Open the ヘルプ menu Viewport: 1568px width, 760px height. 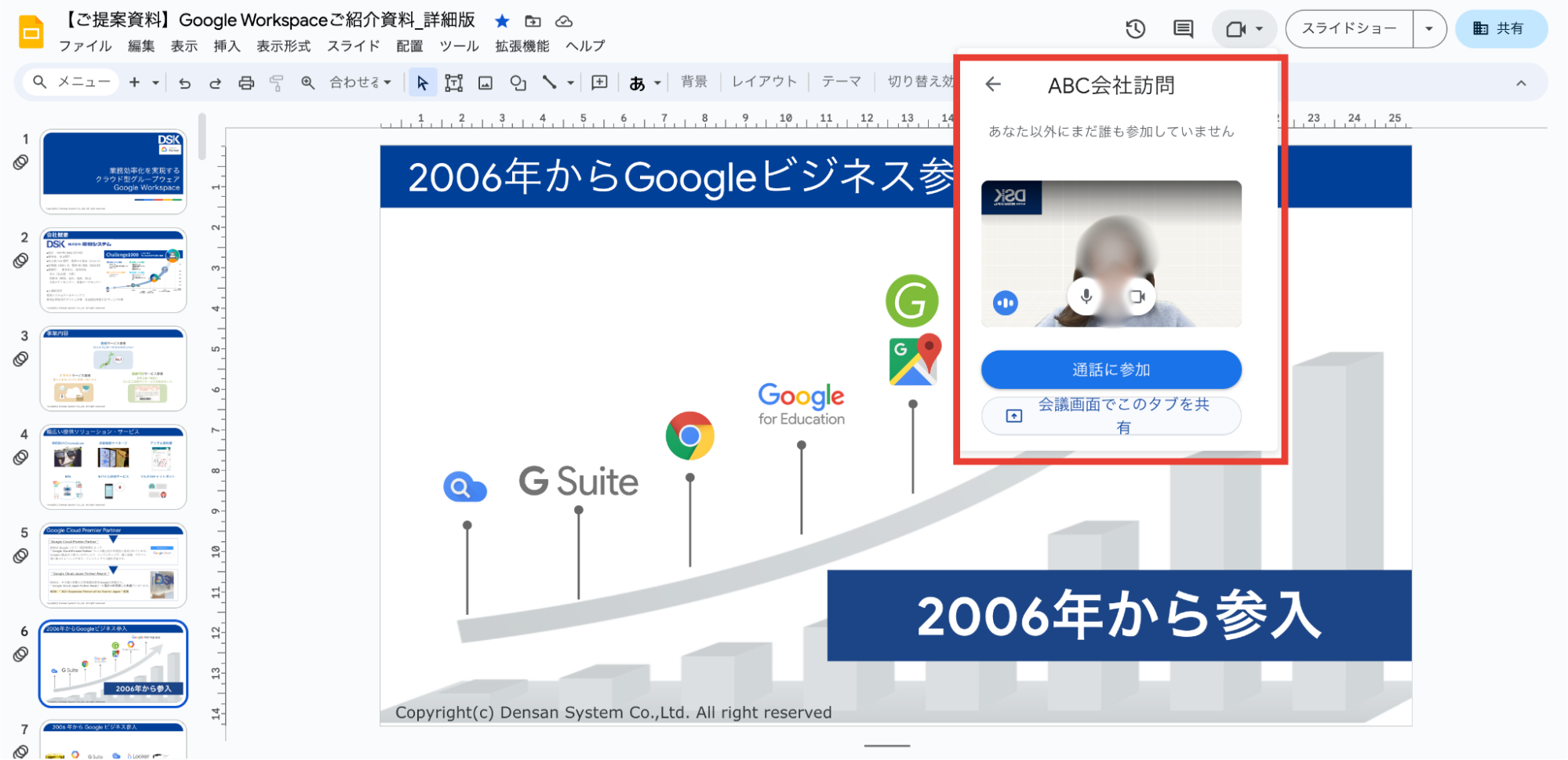(x=585, y=46)
